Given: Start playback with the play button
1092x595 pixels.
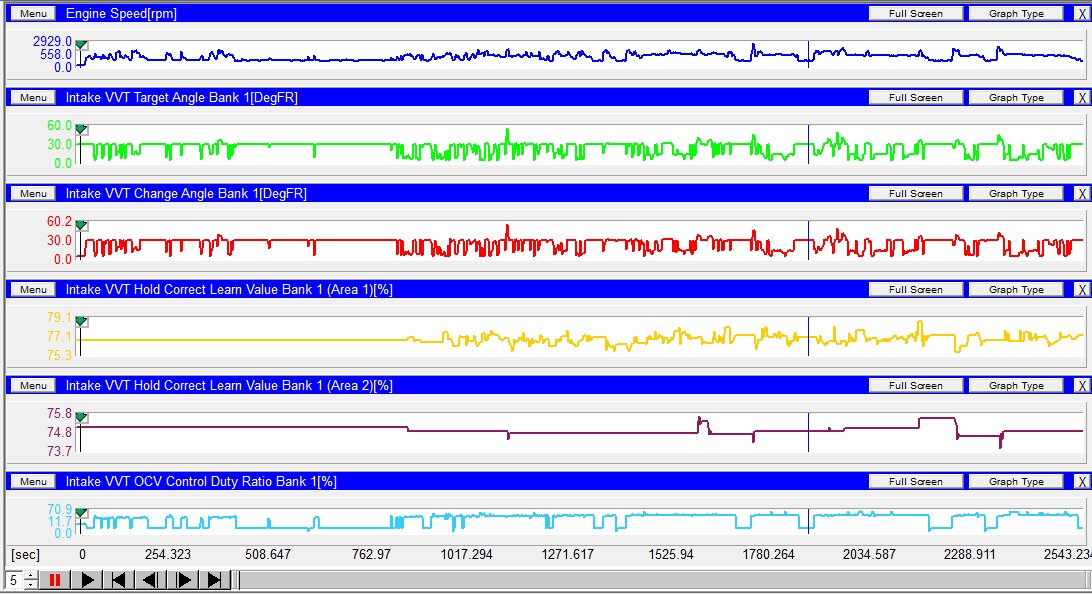Looking at the screenshot, I should (x=87, y=580).
